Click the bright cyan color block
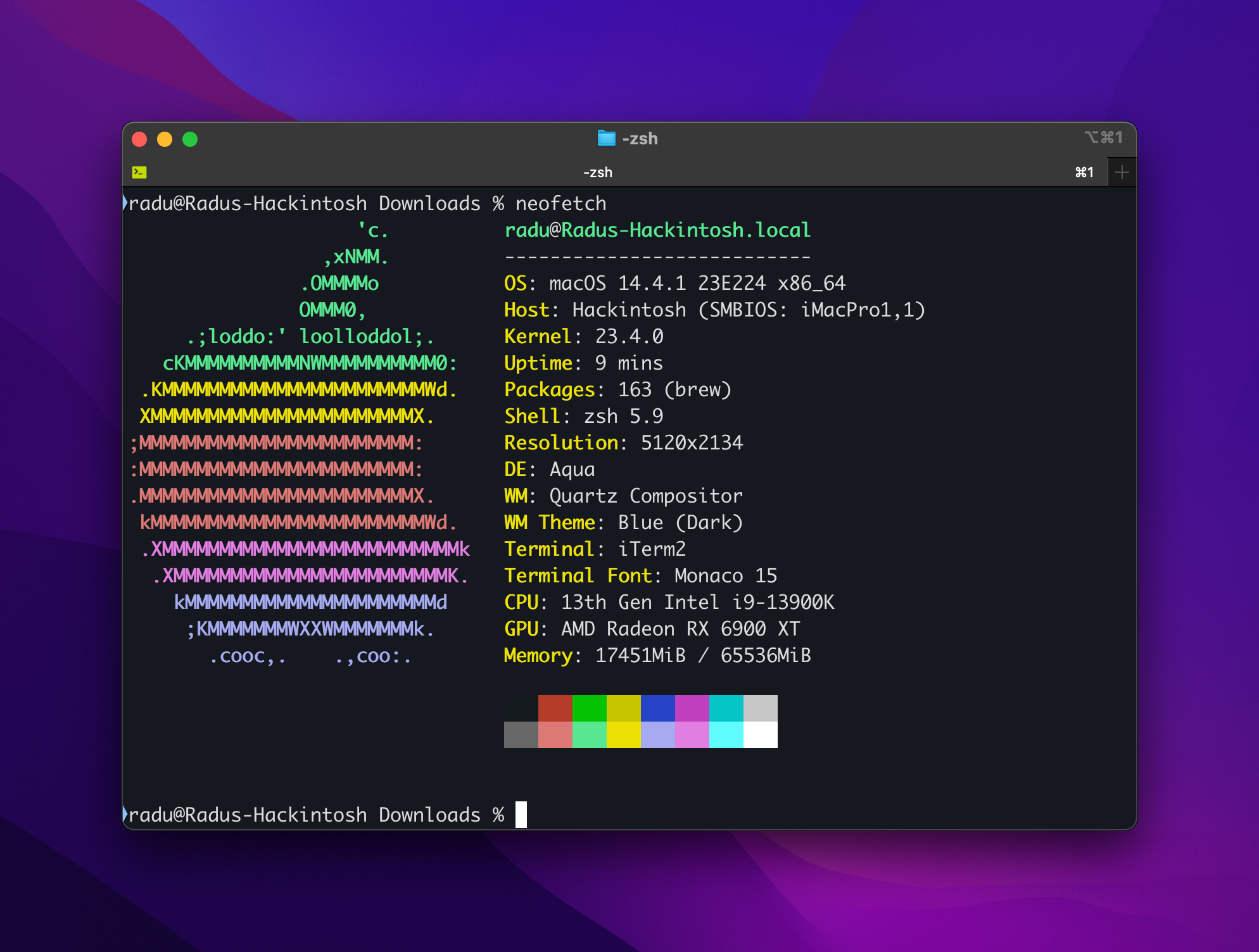The image size is (1259, 952). 726,735
